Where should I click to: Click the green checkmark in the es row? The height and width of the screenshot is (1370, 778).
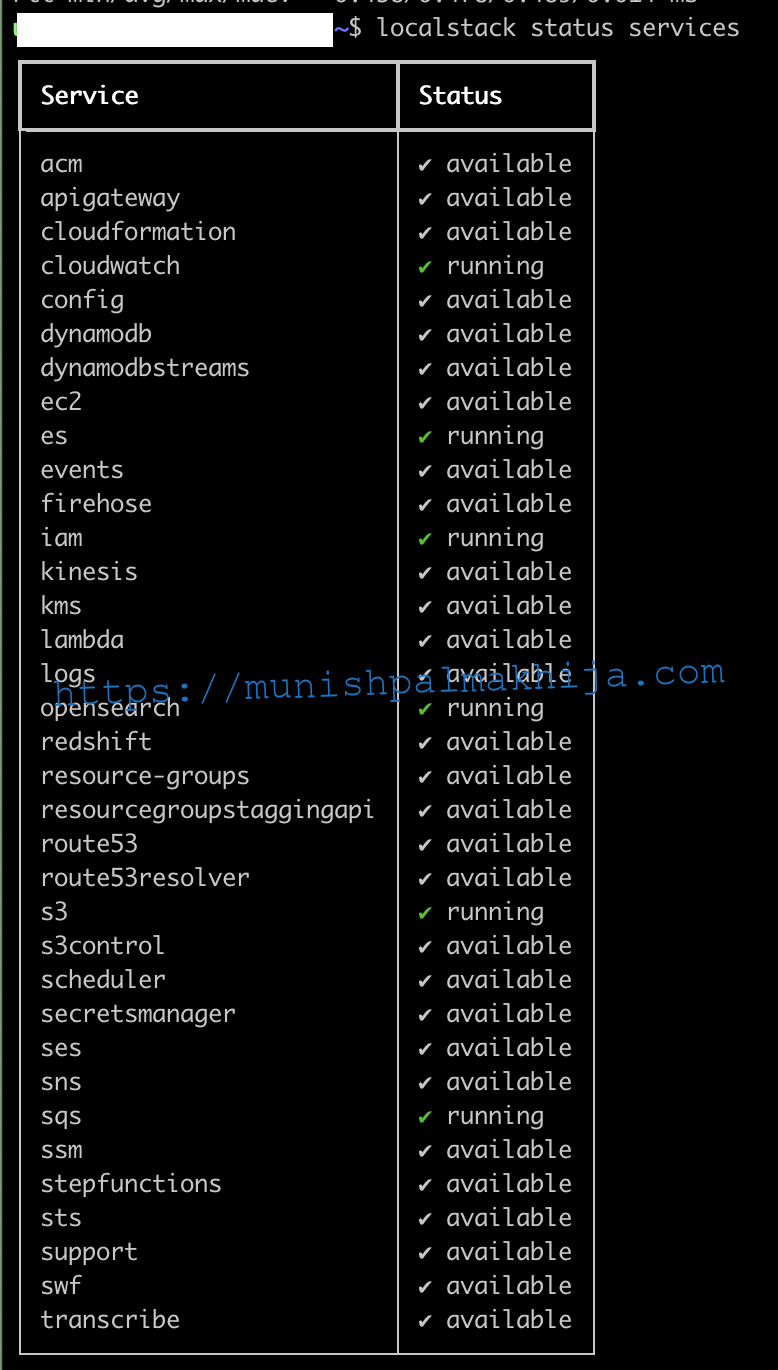(x=425, y=436)
